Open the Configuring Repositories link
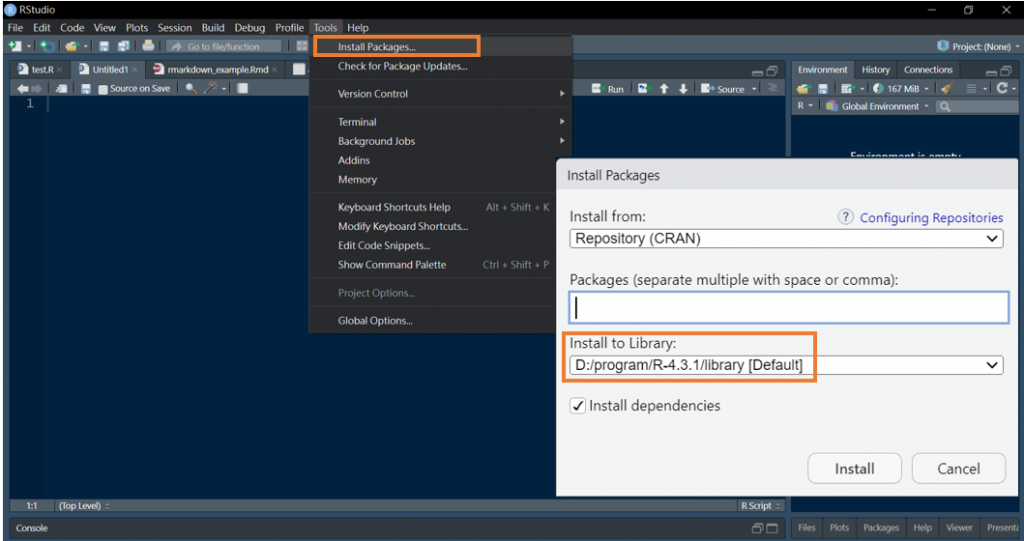1024x541 pixels. coord(931,218)
